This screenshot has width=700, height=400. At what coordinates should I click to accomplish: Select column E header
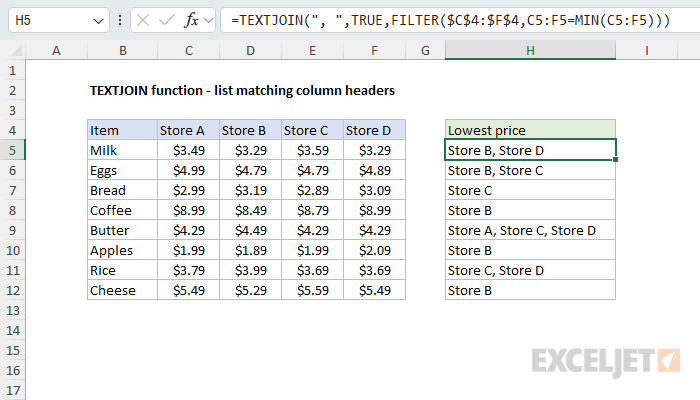pos(312,51)
